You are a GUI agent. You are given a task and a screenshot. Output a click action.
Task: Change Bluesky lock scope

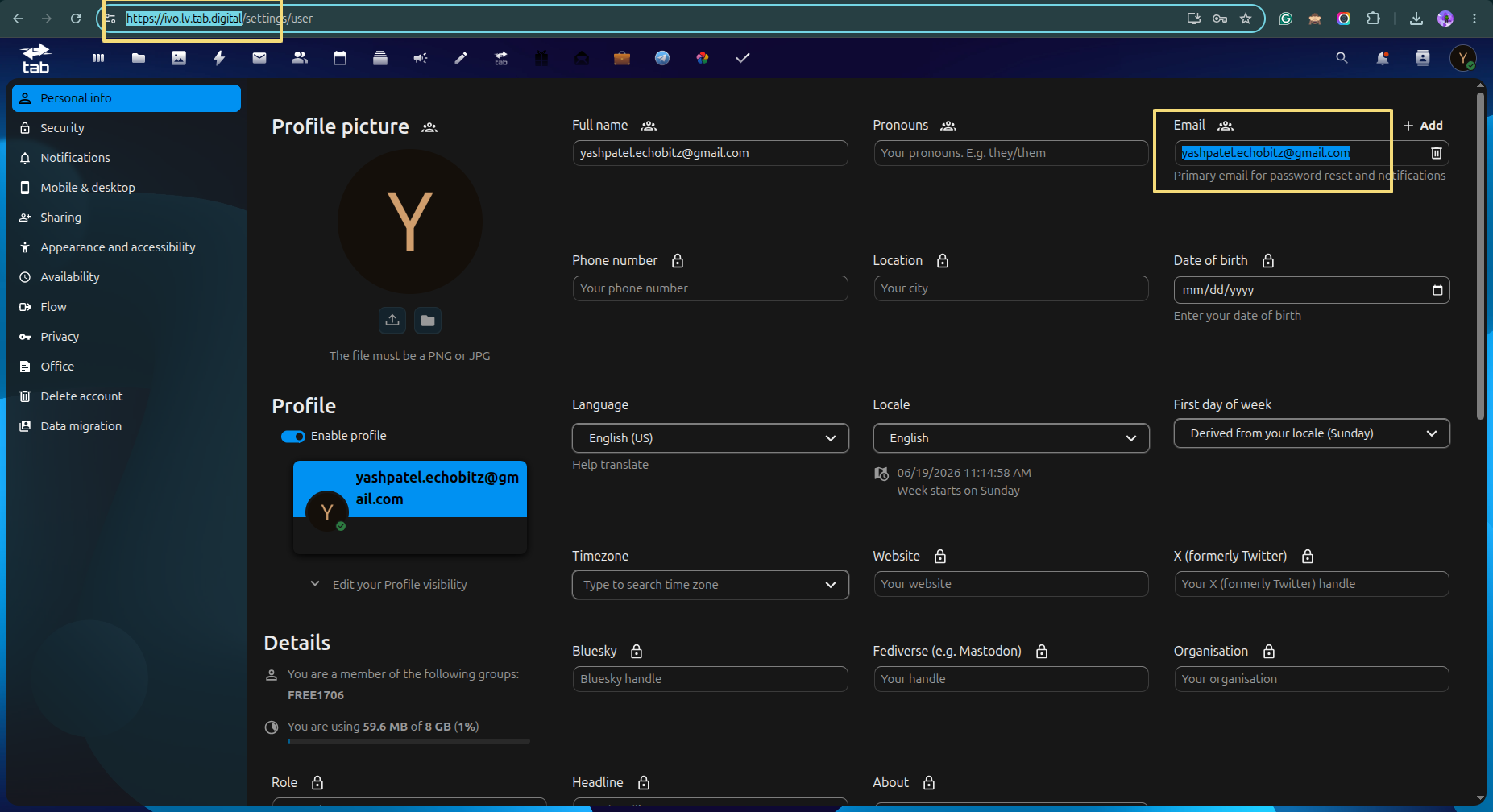point(637,652)
